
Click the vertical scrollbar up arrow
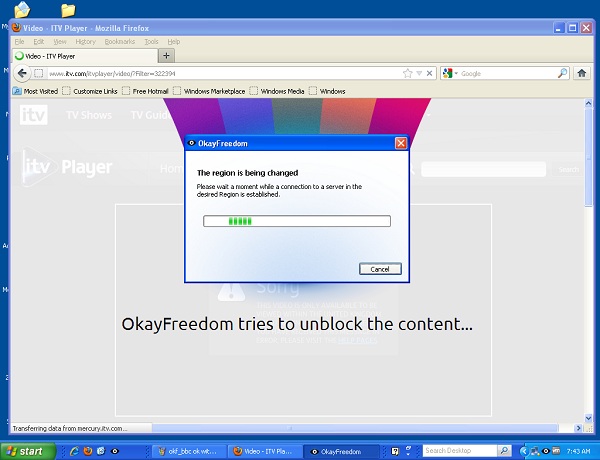point(589,103)
